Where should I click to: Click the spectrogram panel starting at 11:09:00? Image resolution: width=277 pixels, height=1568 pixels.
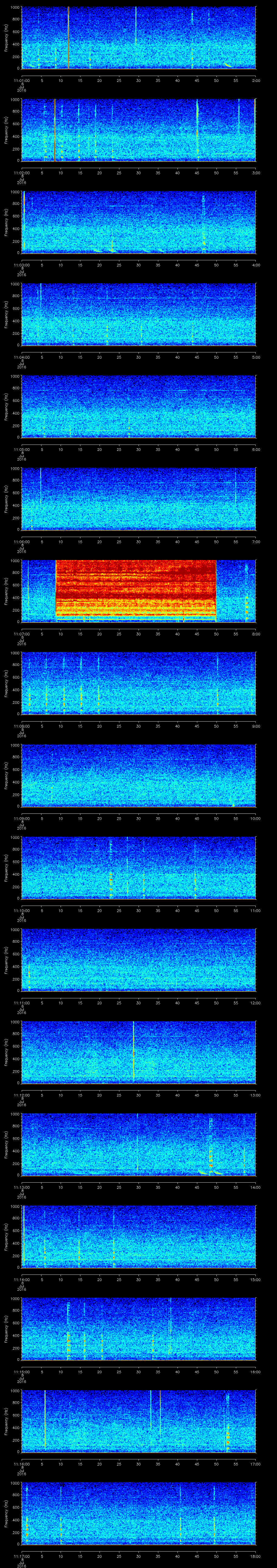tap(138, 775)
